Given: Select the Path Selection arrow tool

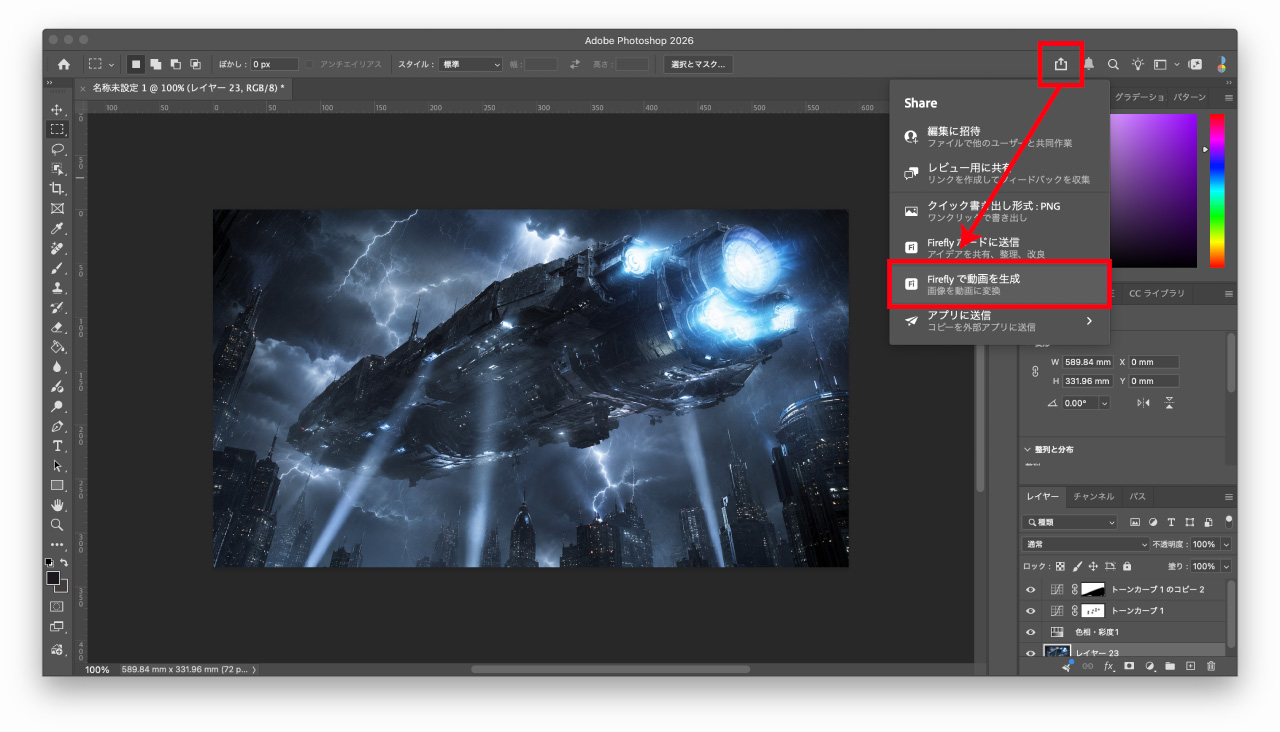Looking at the screenshot, I should 57,466.
